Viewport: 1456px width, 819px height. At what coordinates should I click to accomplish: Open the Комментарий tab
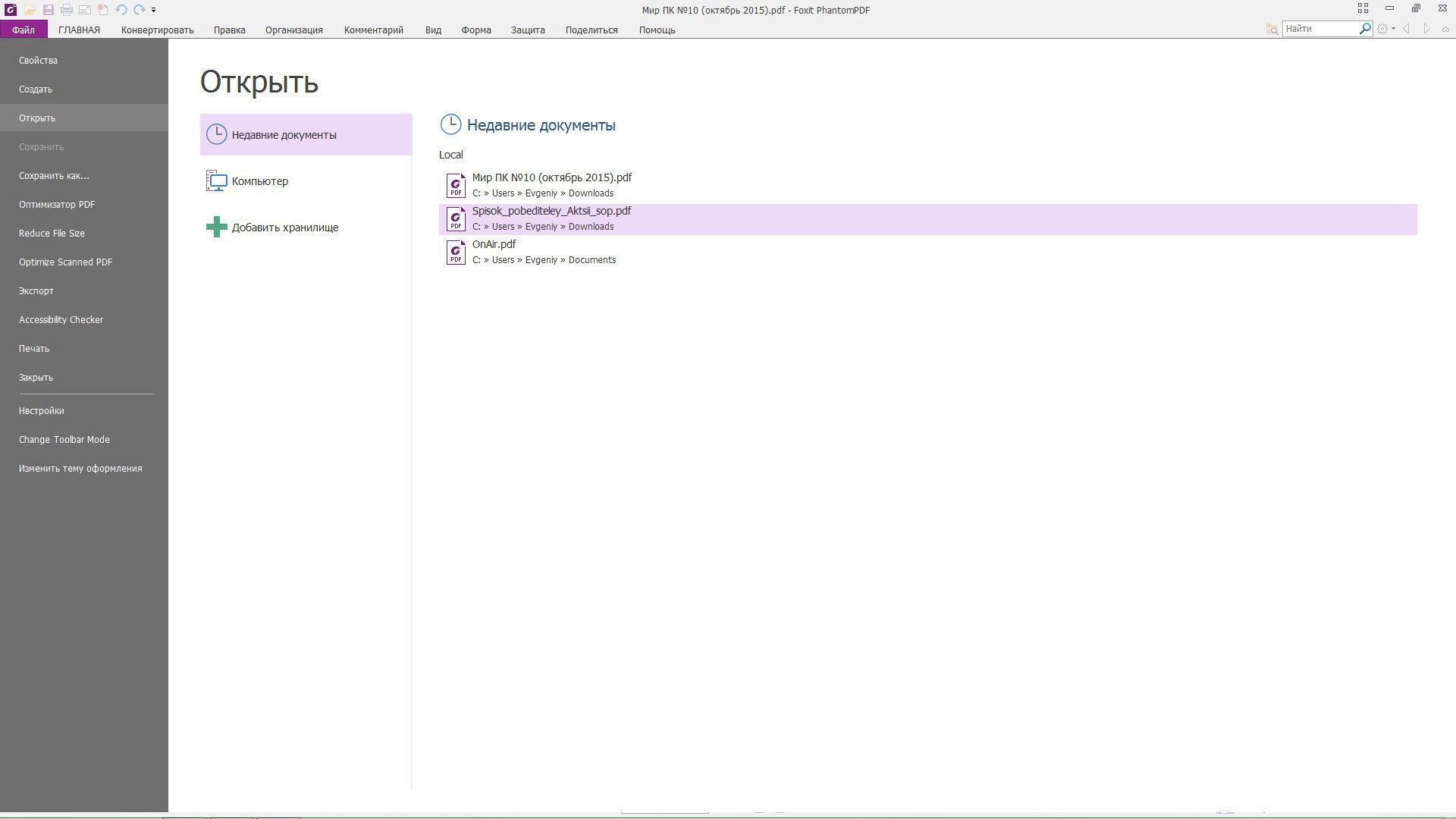click(374, 30)
